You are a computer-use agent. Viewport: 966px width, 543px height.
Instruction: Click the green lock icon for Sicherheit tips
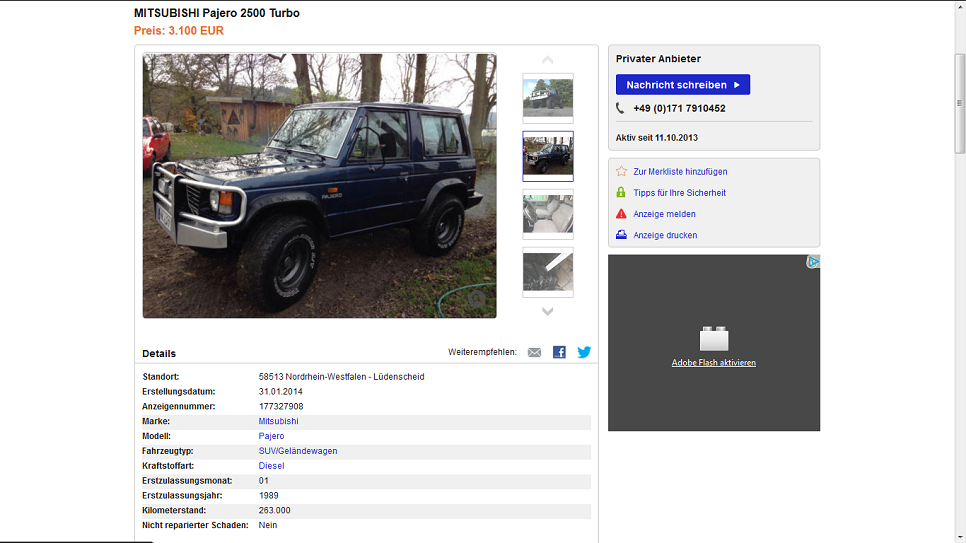pos(621,192)
